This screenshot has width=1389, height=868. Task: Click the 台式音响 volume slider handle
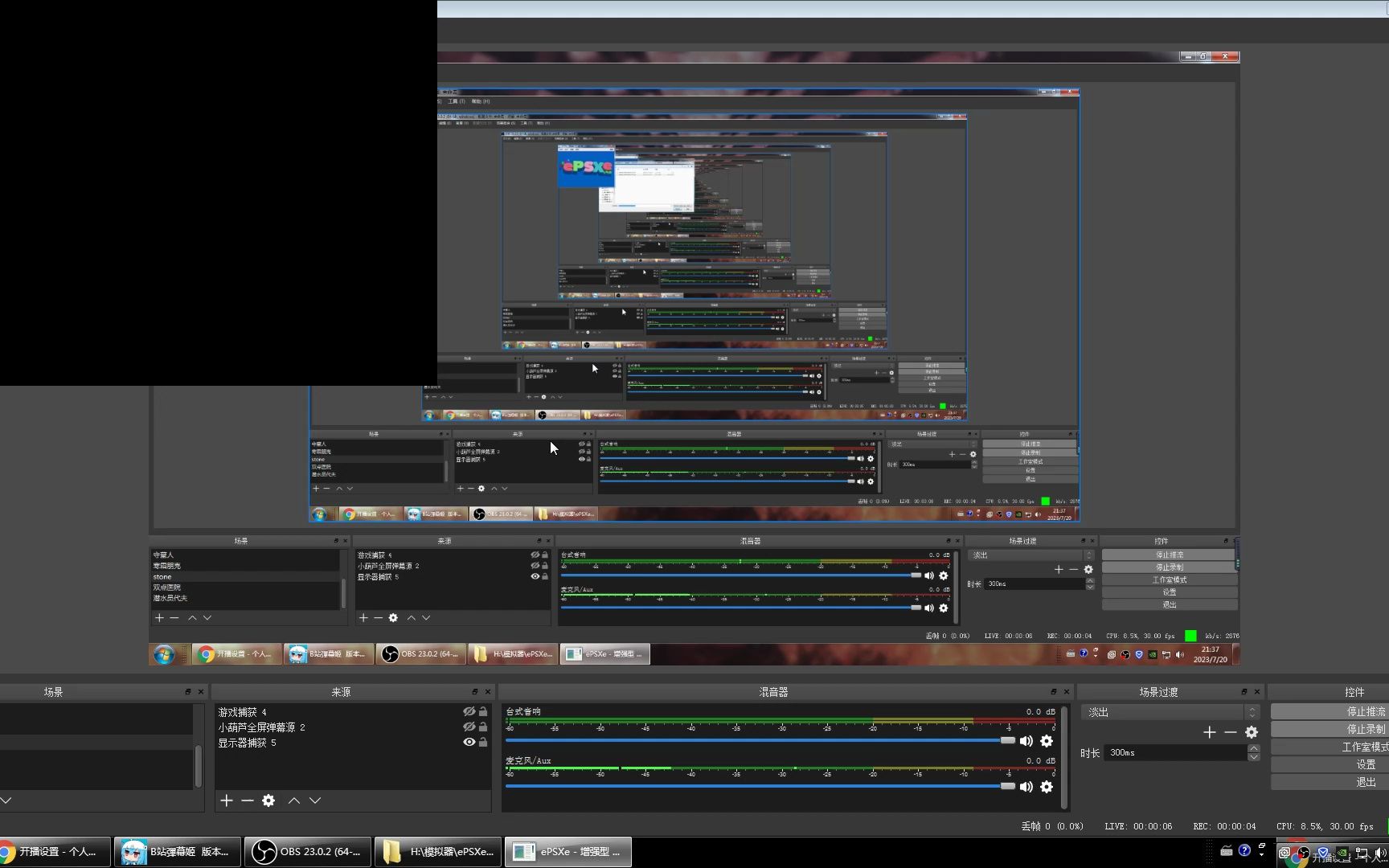tap(1007, 740)
